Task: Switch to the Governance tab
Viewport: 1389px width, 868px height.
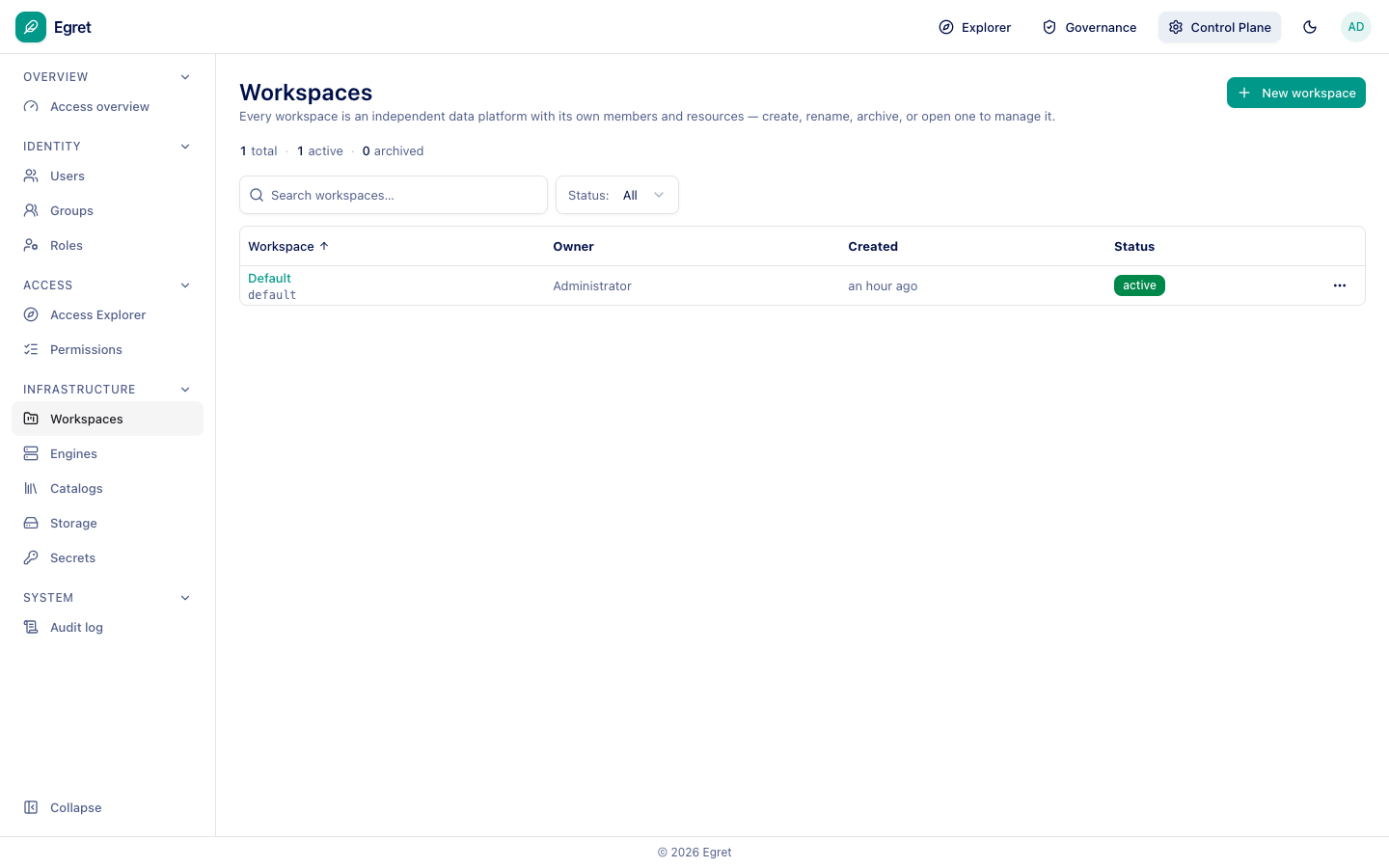Action: pyautogui.click(x=1090, y=27)
